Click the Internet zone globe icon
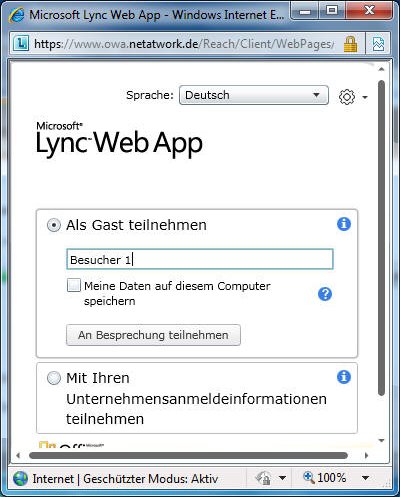Image resolution: width=400 pixels, height=497 pixels. 20,479
